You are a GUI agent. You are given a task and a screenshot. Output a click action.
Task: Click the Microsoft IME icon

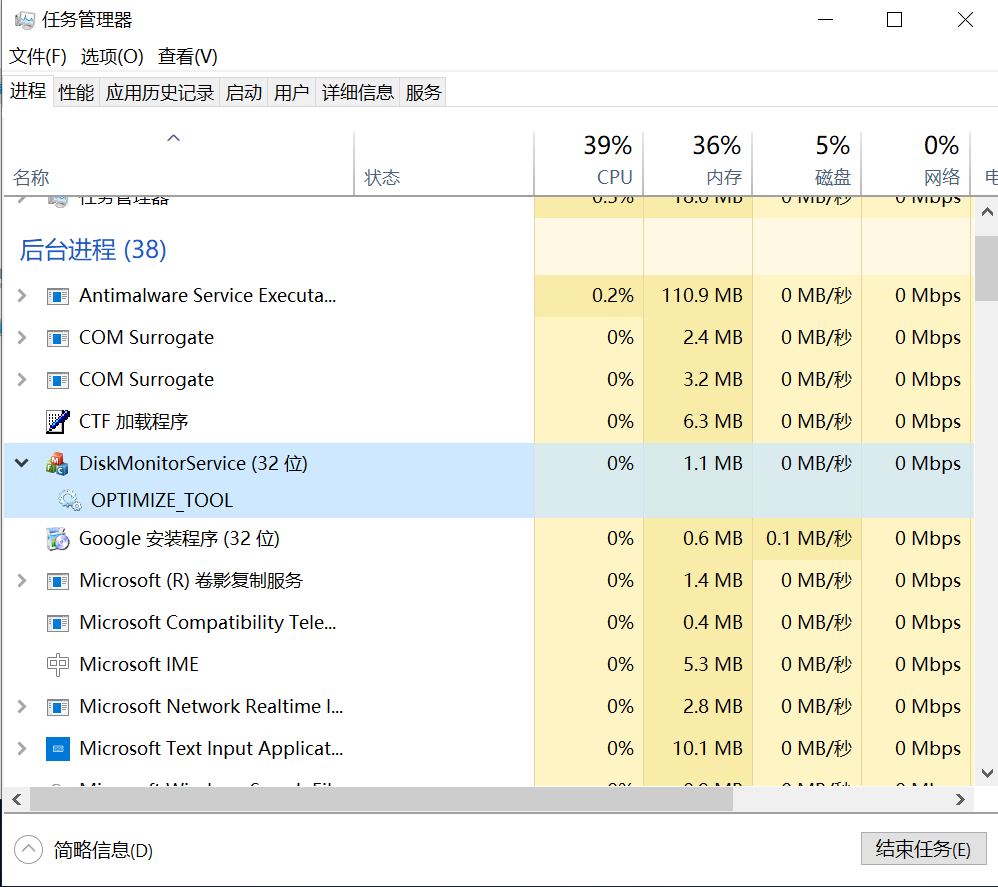click(x=57, y=665)
